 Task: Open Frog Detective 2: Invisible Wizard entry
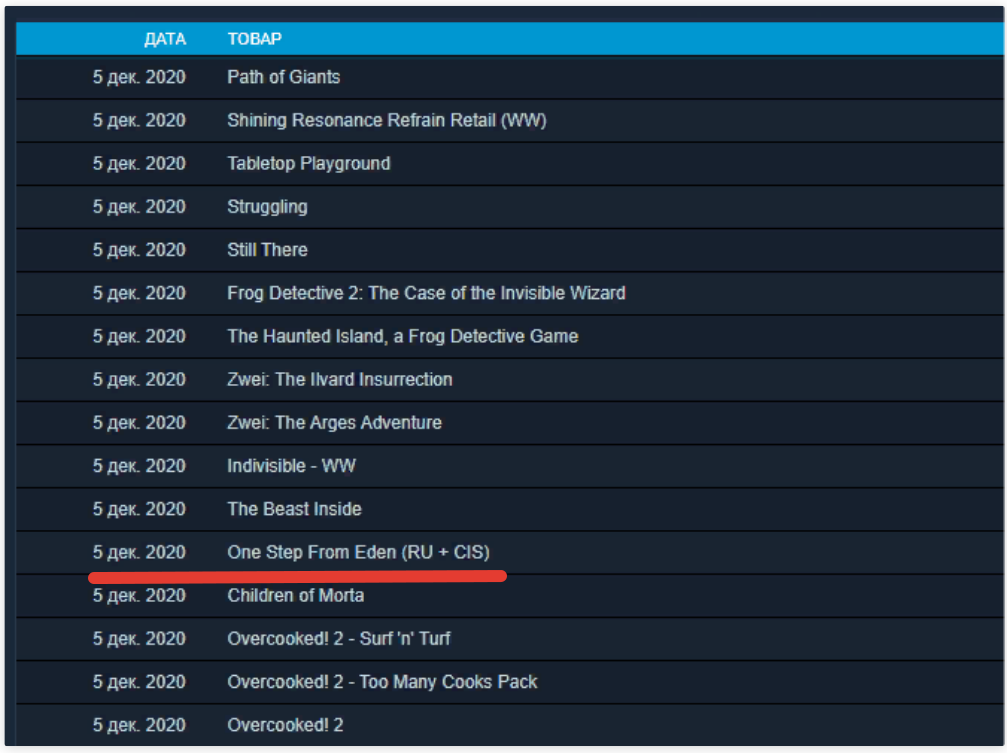click(426, 293)
